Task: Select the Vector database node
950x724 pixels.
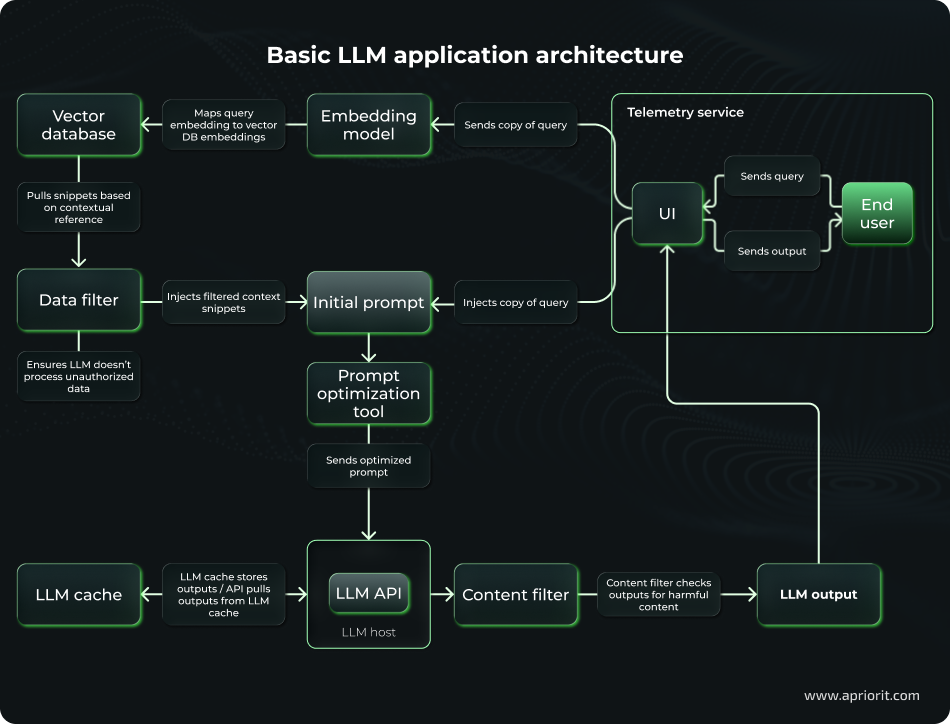Action: pos(79,125)
